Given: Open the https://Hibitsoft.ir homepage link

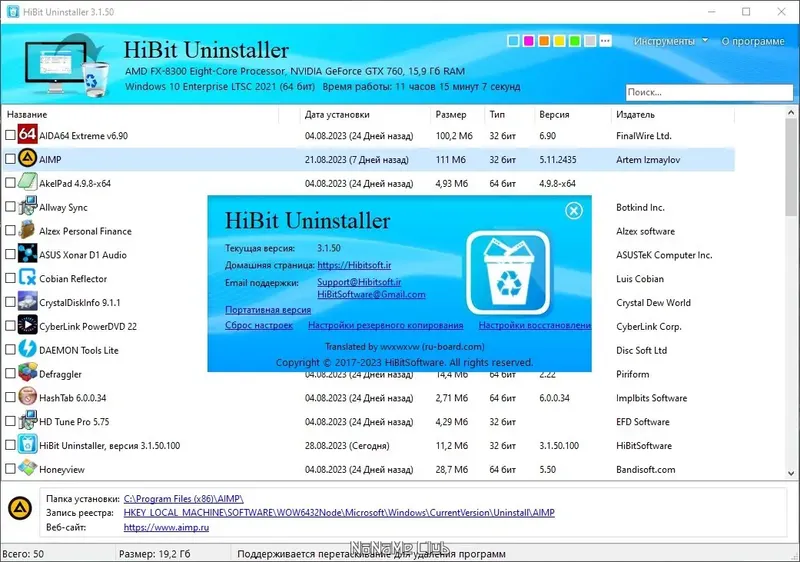Looking at the screenshot, I should tap(354, 265).
